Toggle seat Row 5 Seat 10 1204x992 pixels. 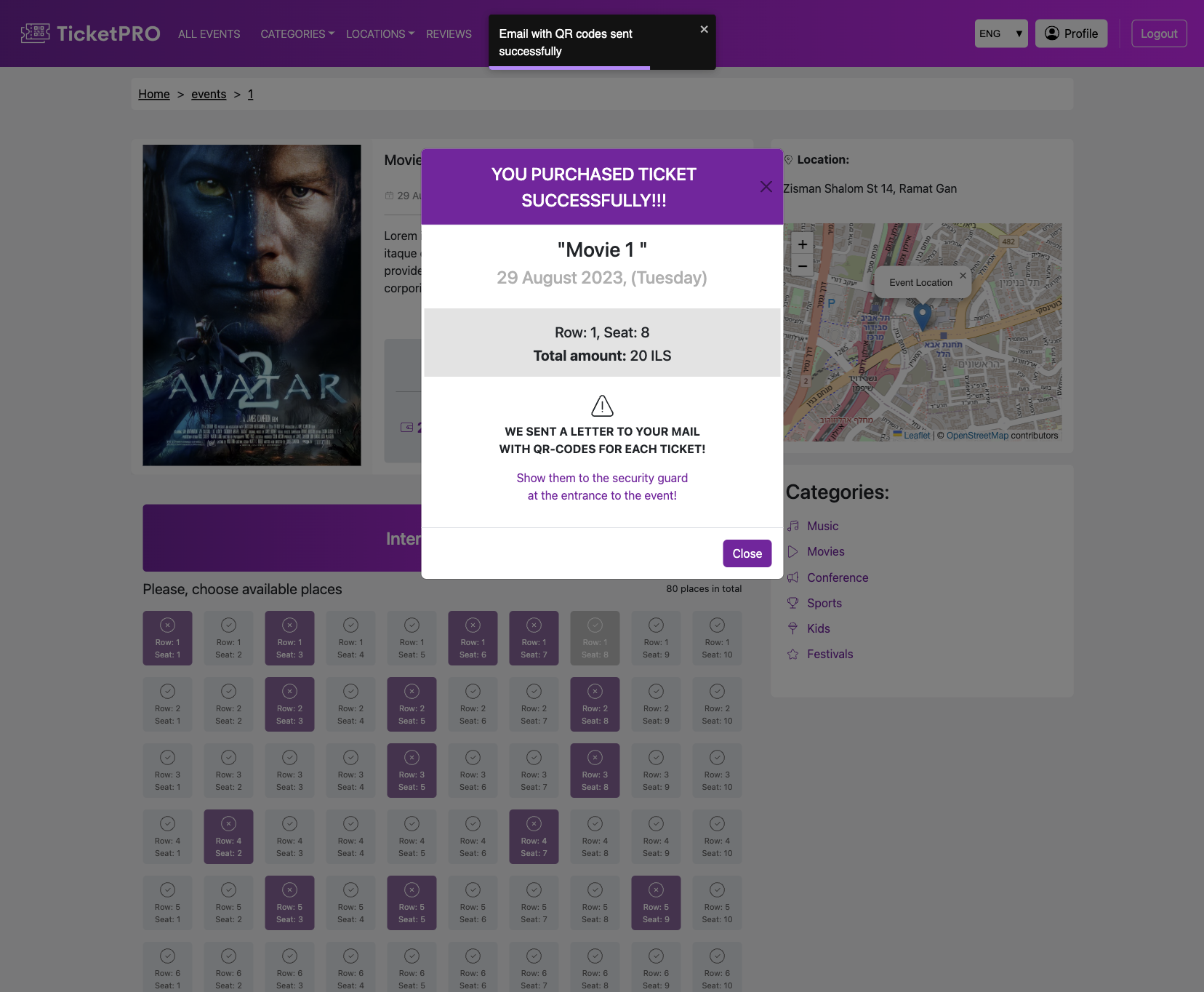tap(717, 903)
